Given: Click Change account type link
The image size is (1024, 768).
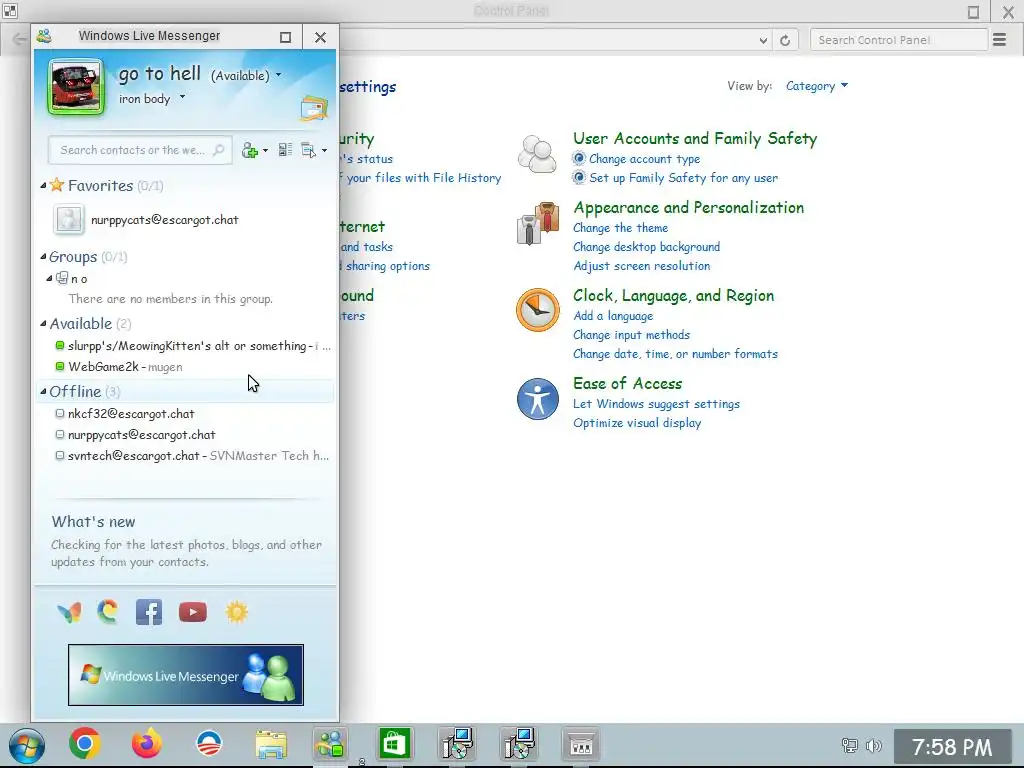Looking at the screenshot, I should (x=644, y=159).
